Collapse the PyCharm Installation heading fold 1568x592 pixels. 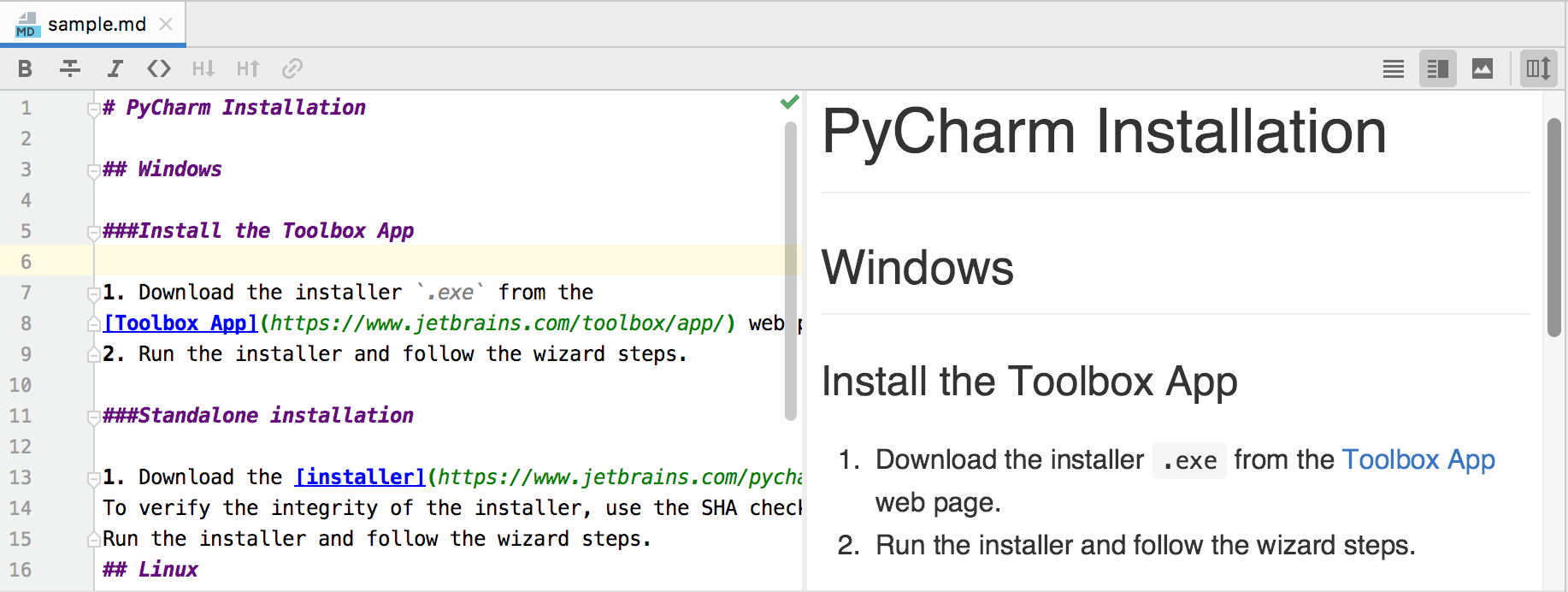pos(93,109)
